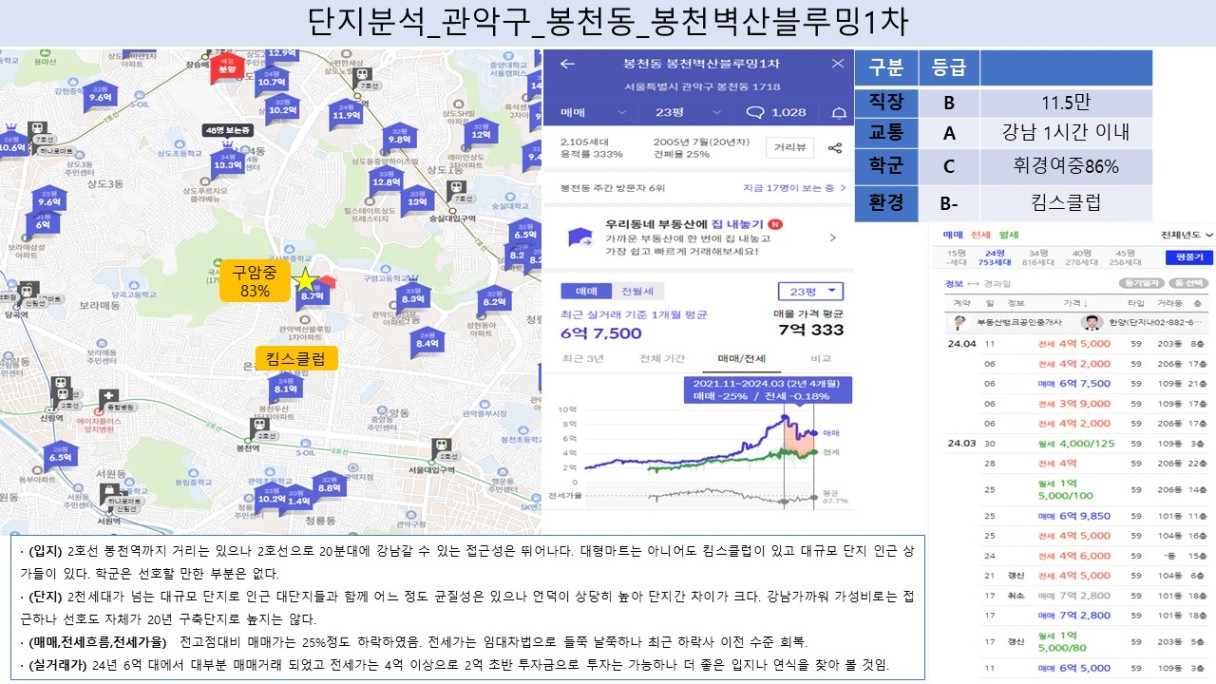Click the 10.7억 price marker on the map

(x=271, y=79)
